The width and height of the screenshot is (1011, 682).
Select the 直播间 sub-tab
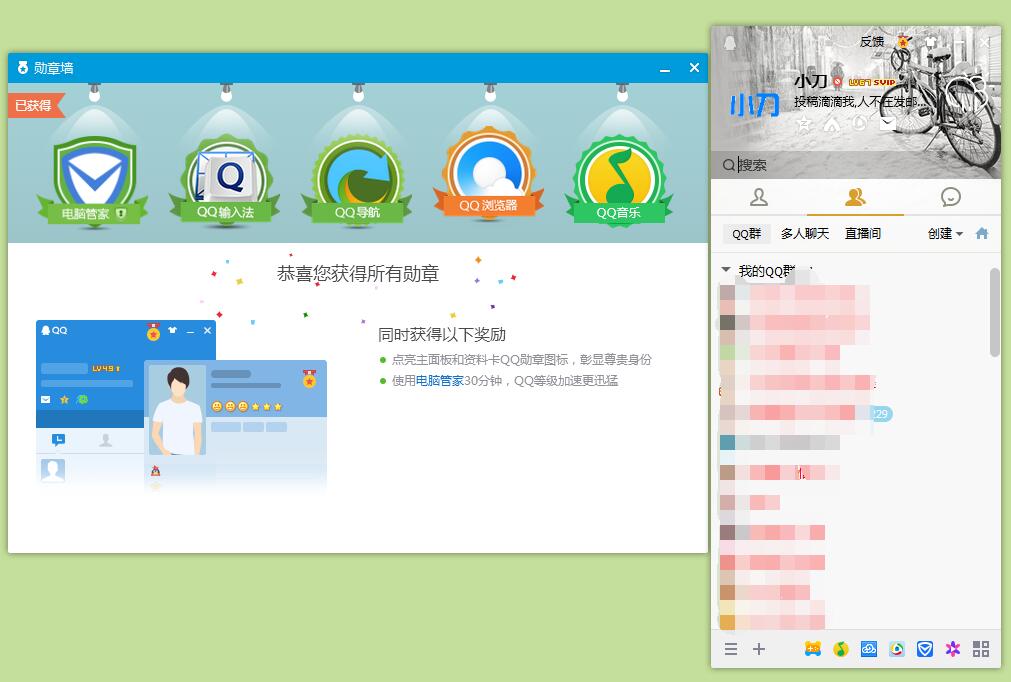(x=863, y=234)
